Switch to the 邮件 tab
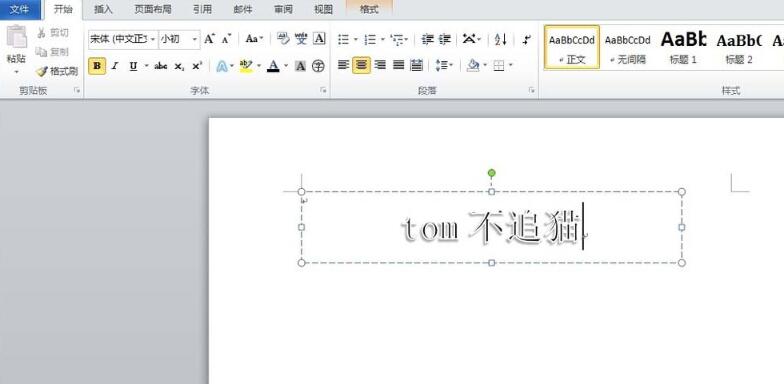This screenshot has height=384, width=784. [242, 10]
